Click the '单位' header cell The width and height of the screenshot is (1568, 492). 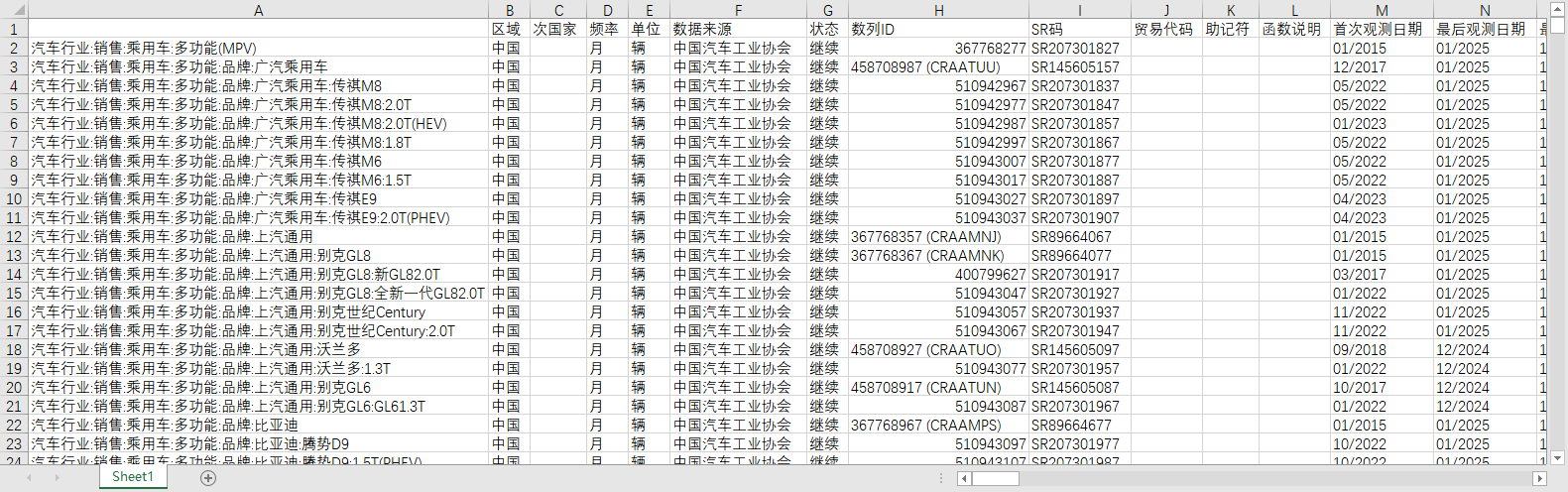point(649,29)
